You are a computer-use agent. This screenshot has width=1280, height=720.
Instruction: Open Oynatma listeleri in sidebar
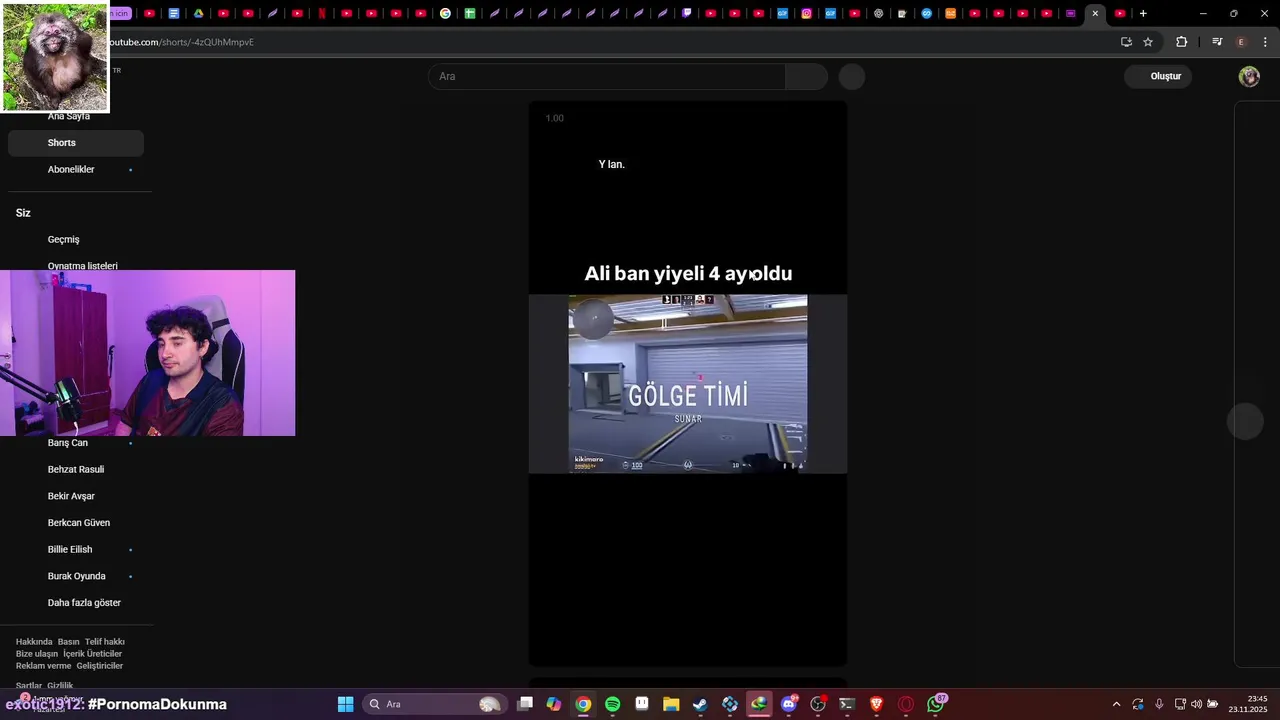click(82, 265)
